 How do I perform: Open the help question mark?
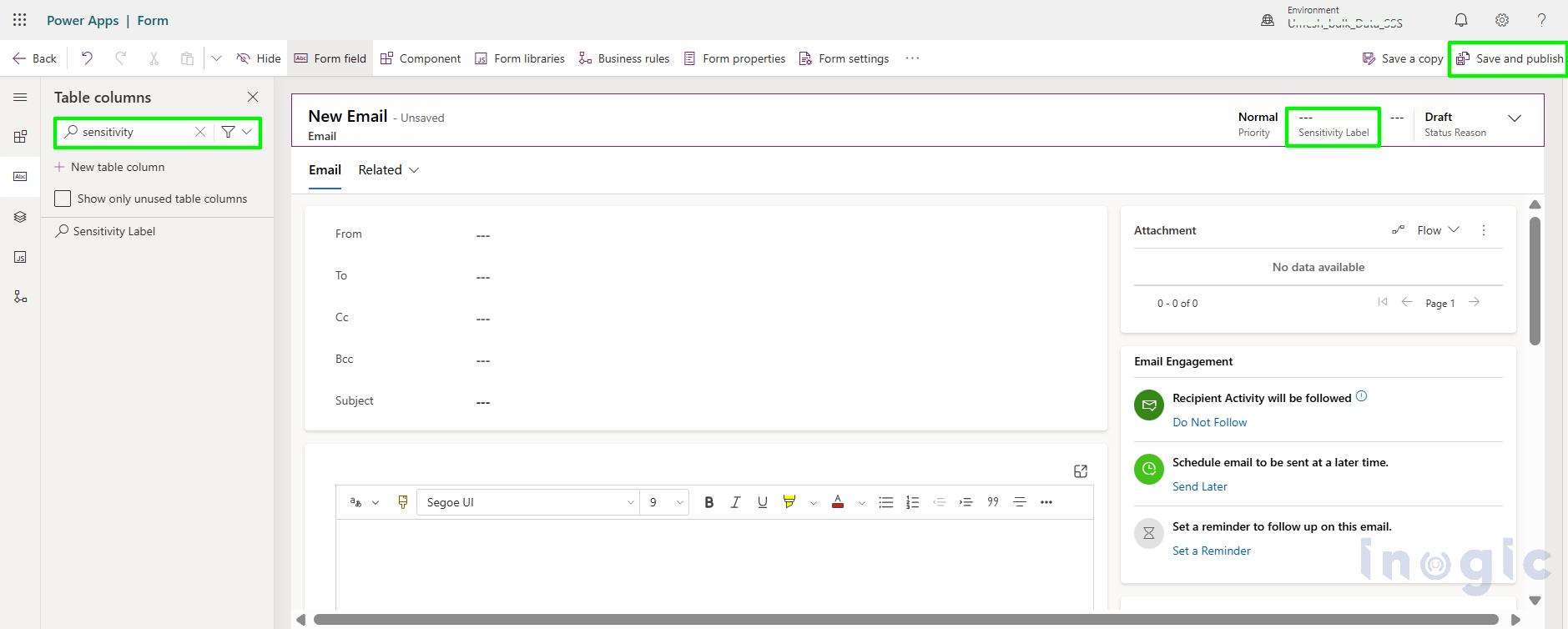click(1541, 20)
